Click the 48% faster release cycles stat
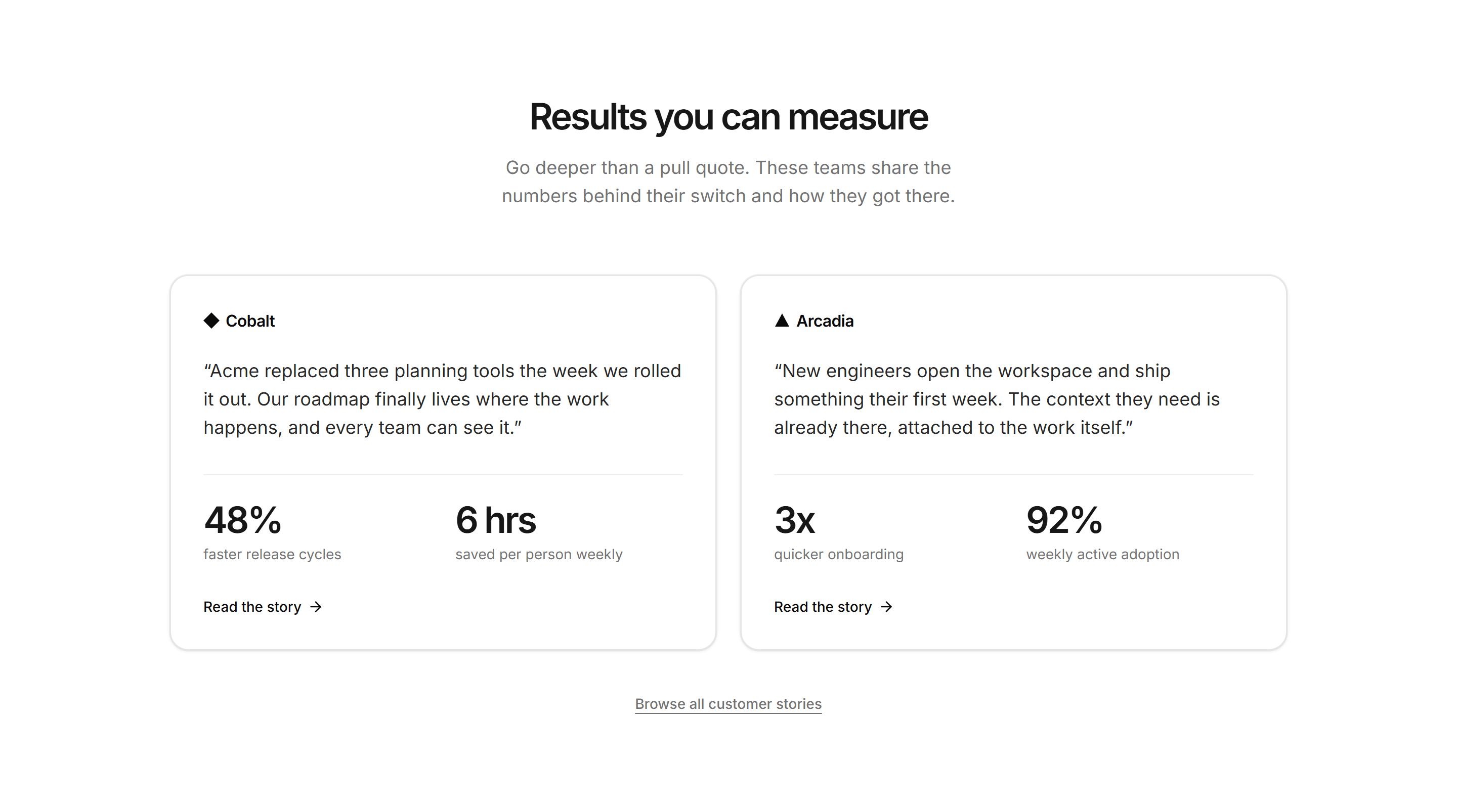The height and width of the screenshot is (812, 1457). click(272, 532)
